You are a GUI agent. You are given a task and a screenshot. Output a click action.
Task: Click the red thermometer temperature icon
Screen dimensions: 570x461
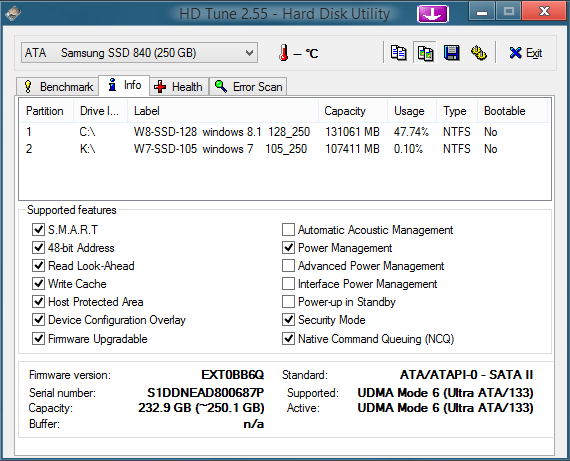pos(284,53)
